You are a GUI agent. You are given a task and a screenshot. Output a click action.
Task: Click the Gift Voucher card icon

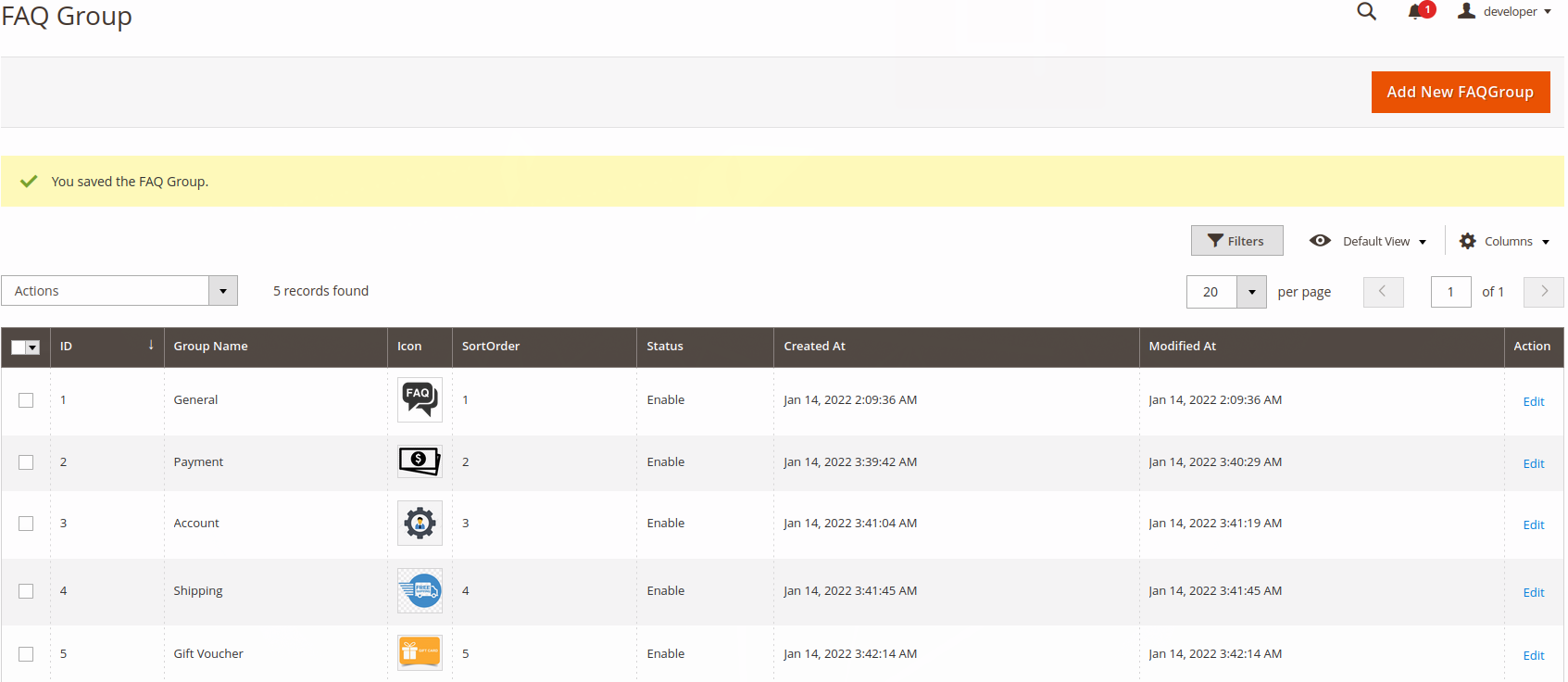pos(420,652)
